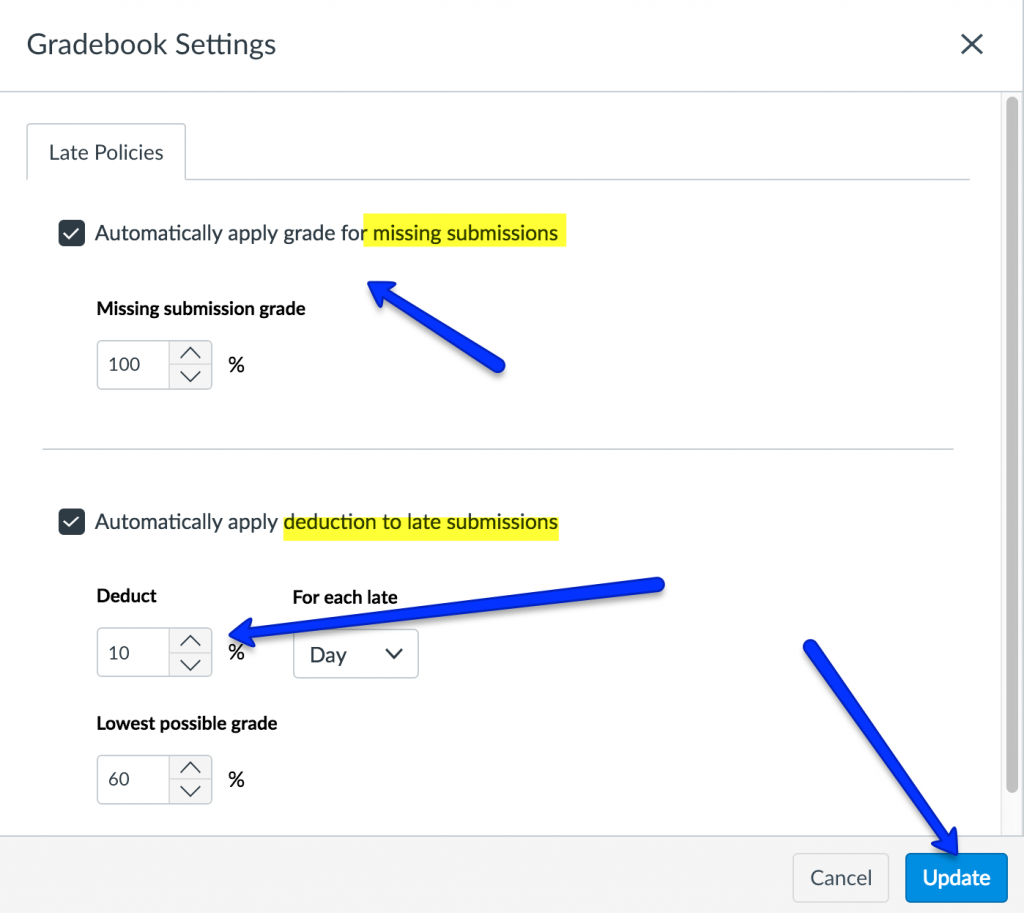This screenshot has width=1024, height=913.
Task: Open the For each late Day dropdown
Action: point(355,654)
